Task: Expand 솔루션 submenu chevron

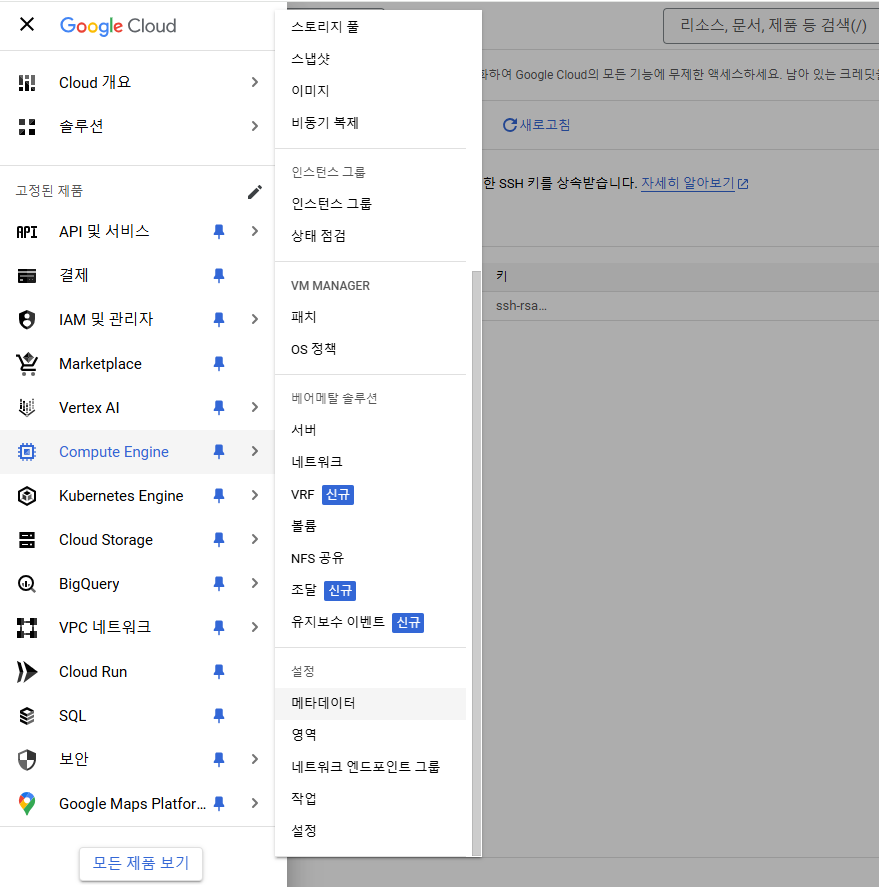Action: (x=255, y=126)
